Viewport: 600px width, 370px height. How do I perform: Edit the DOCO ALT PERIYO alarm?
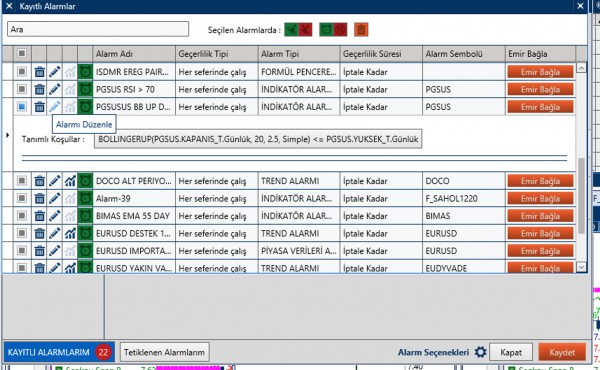55,181
